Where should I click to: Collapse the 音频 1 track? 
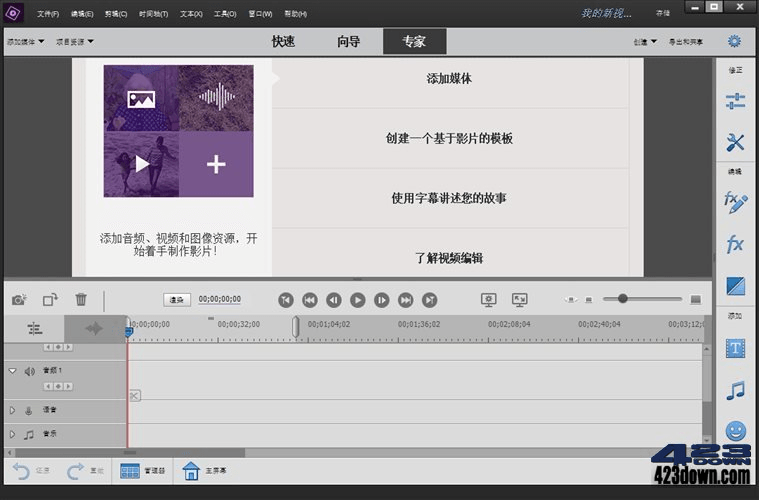pos(13,371)
